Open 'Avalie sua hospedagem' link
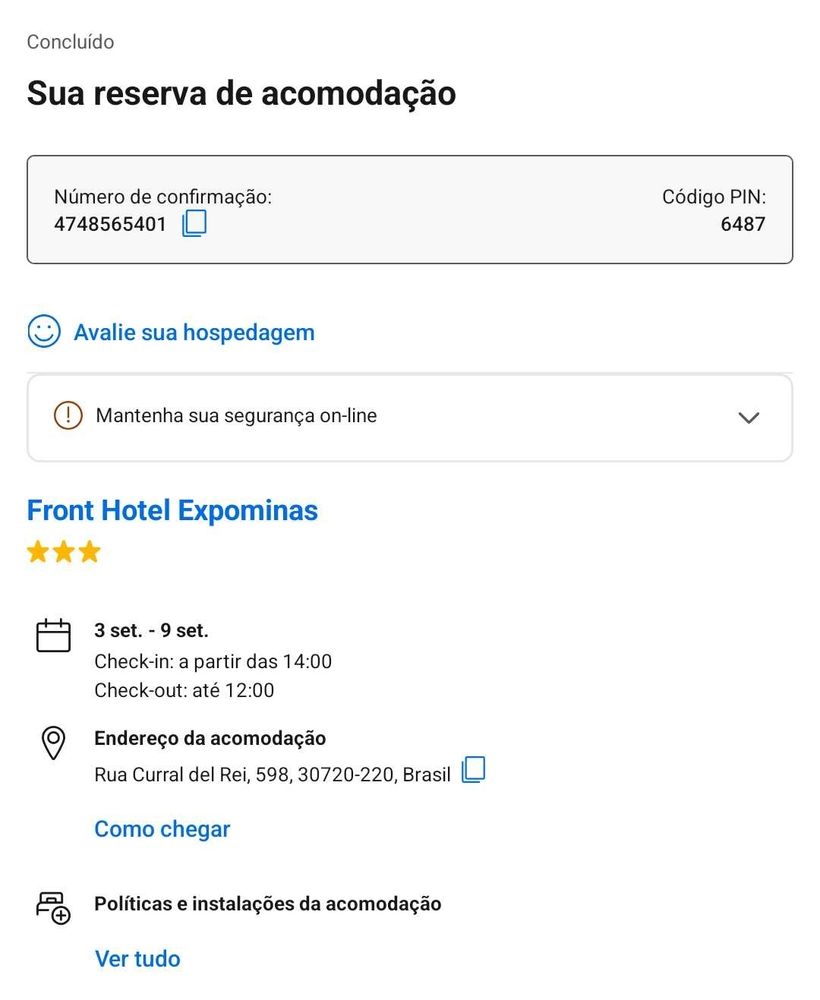This screenshot has height=1000, width=820. [194, 333]
